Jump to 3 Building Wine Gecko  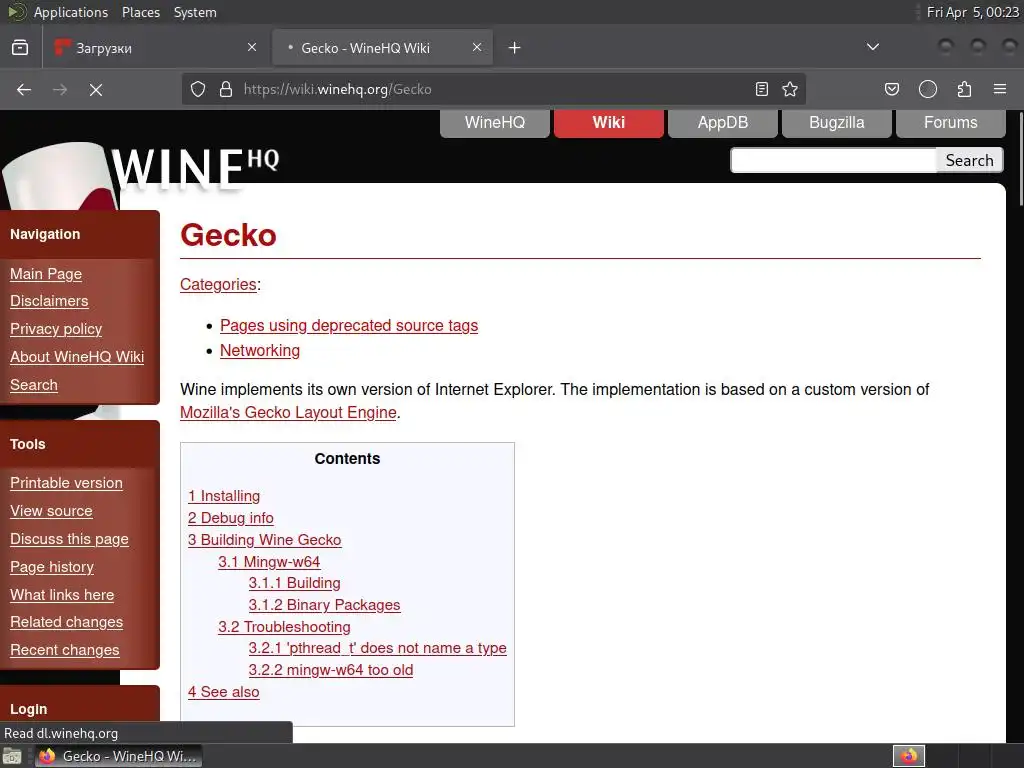(x=264, y=540)
